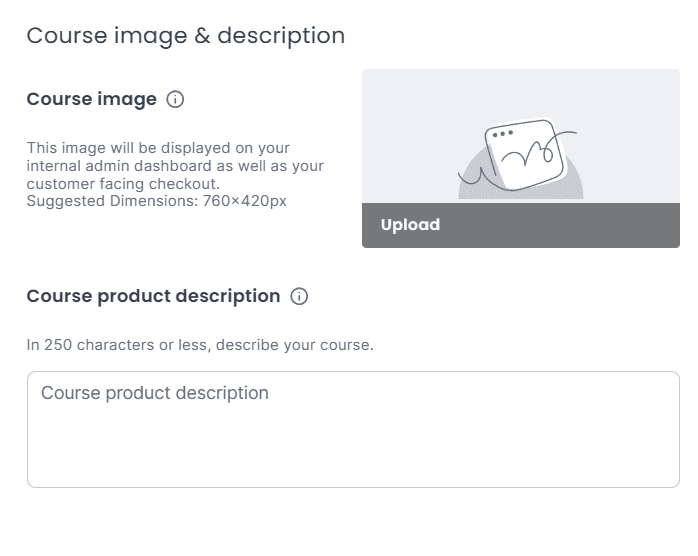The width and height of the screenshot is (698, 556).
Task: Click the 'Course product description' placeholder text
Action: click(x=155, y=393)
